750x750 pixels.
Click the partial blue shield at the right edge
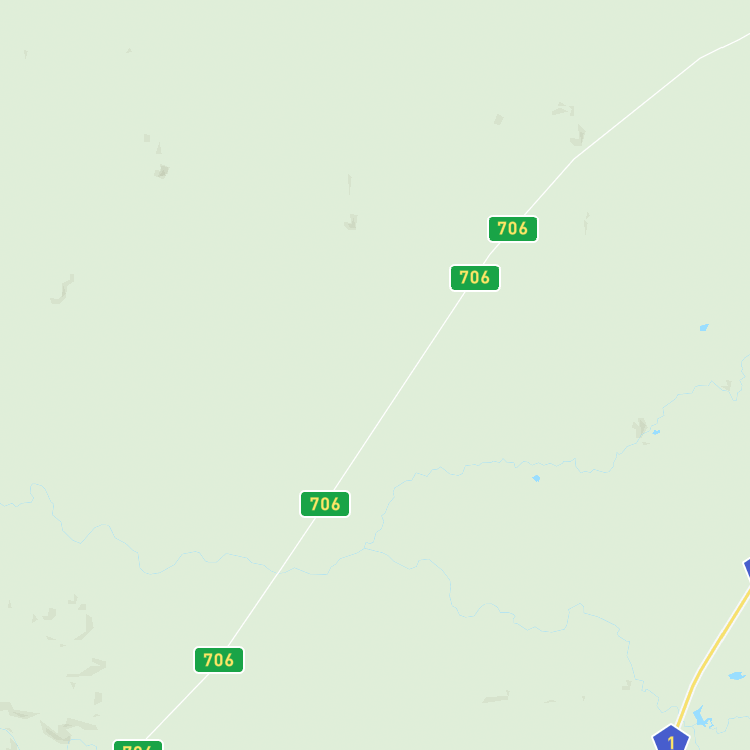coord(747,568)
